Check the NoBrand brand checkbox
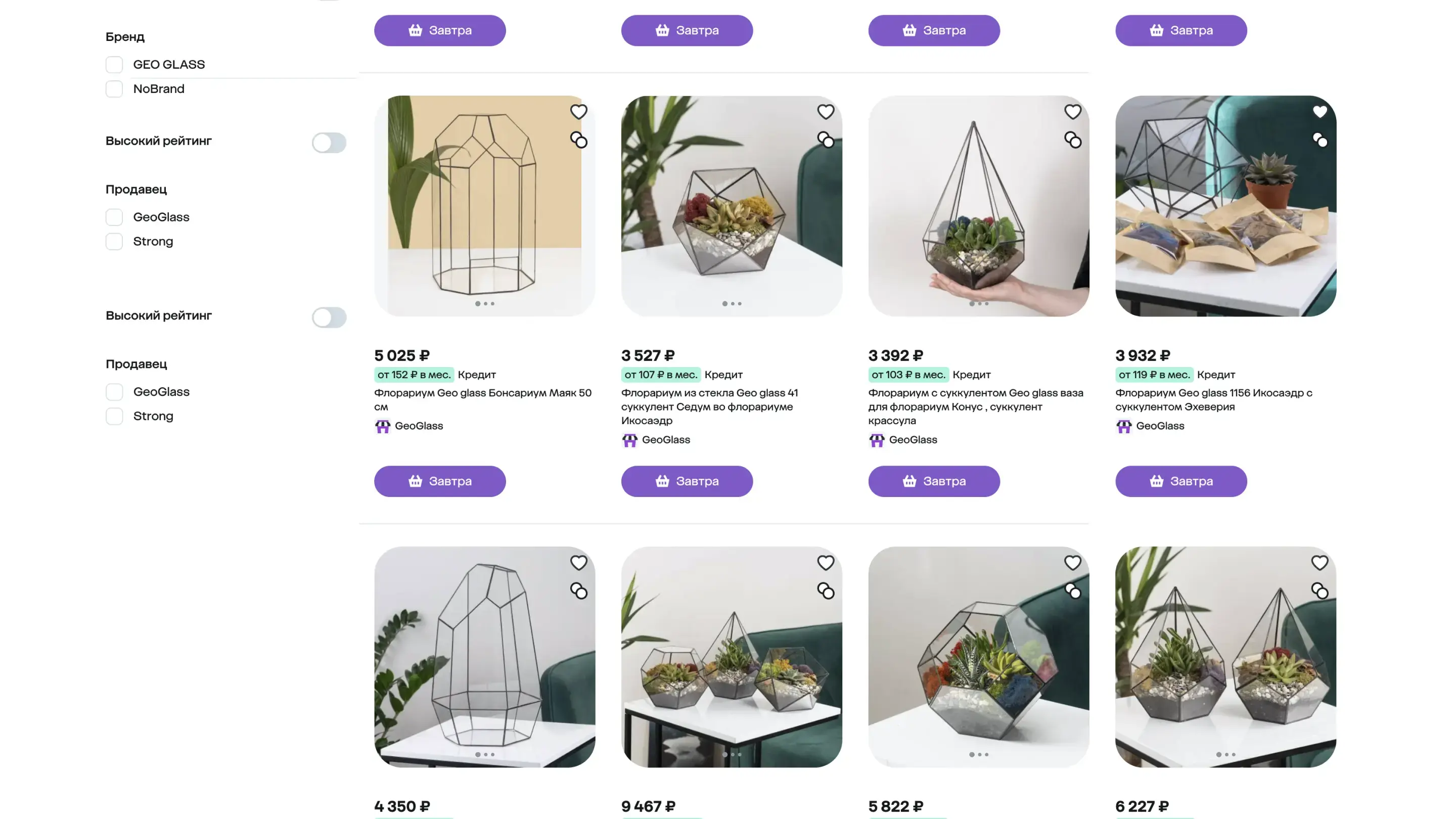This screenshot has height=819, width=1456. (x=114, y=89)
